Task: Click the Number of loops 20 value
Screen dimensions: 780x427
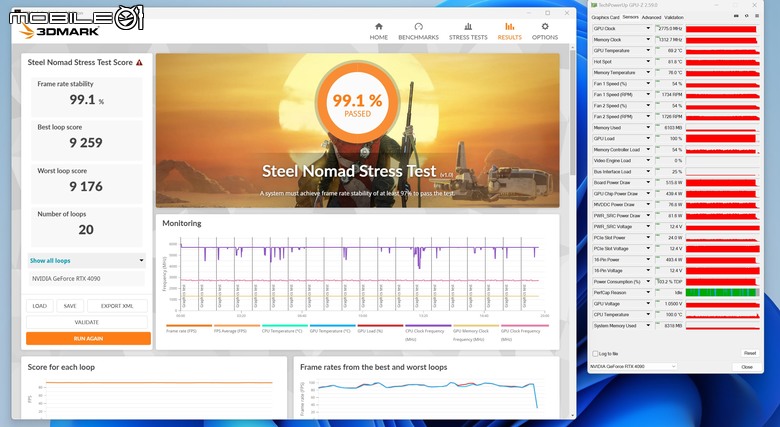Action: pos(86,229)
